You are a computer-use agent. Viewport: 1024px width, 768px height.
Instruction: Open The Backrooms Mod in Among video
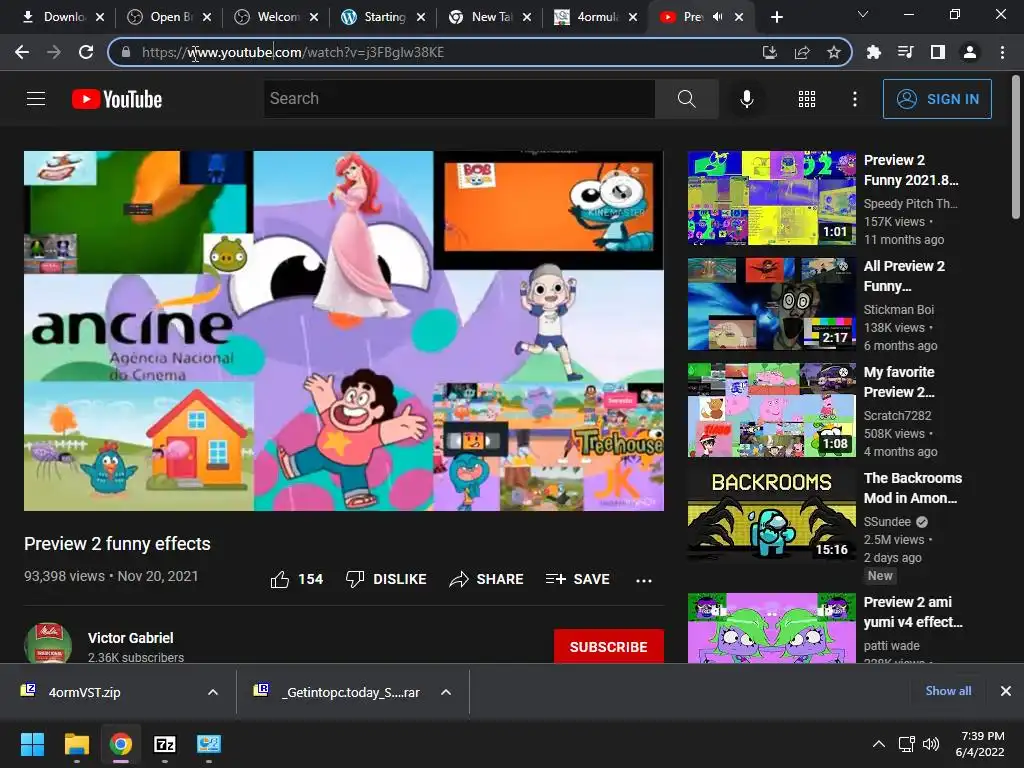point(913,488)
